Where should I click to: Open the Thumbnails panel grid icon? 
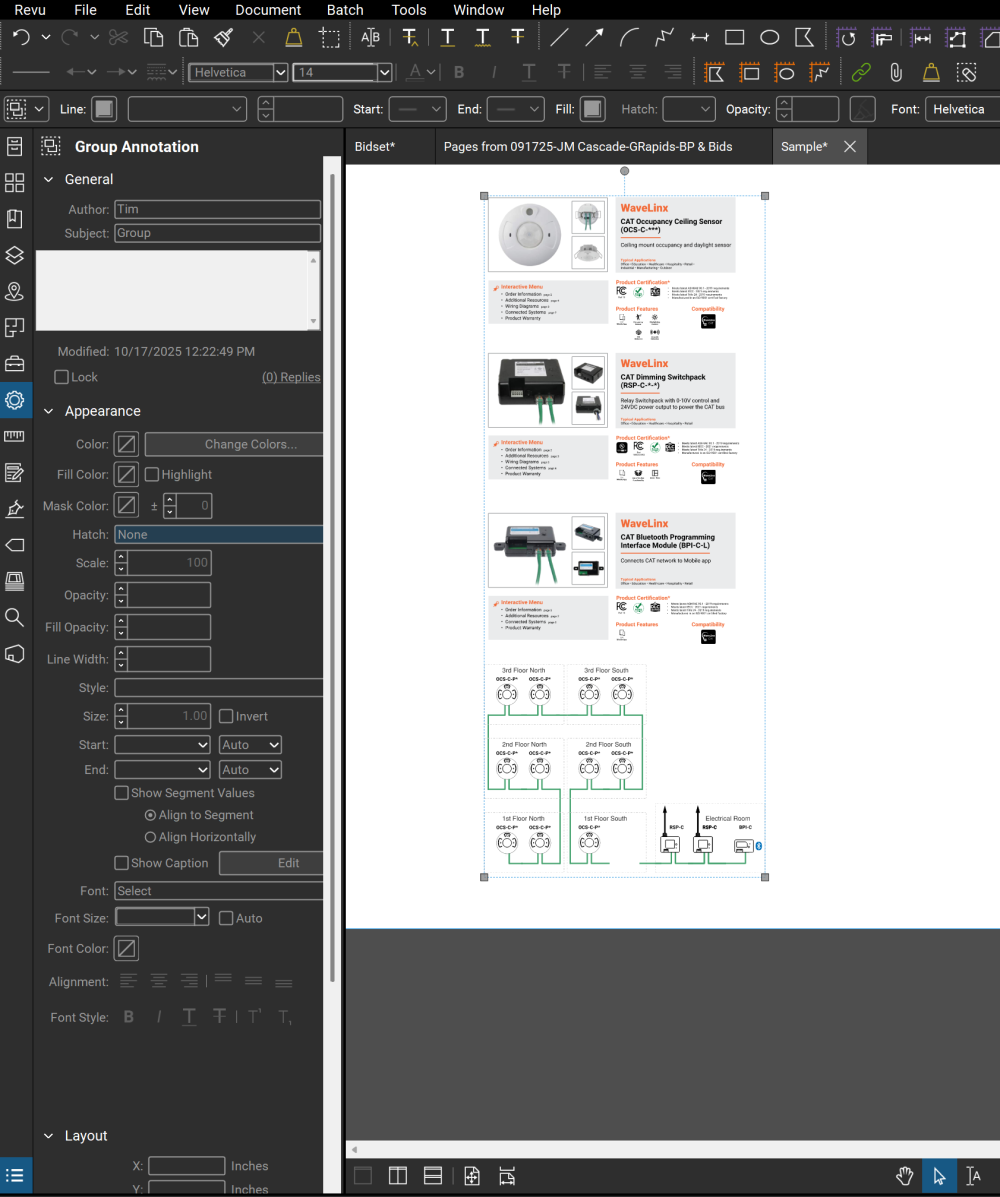point(14,183)
